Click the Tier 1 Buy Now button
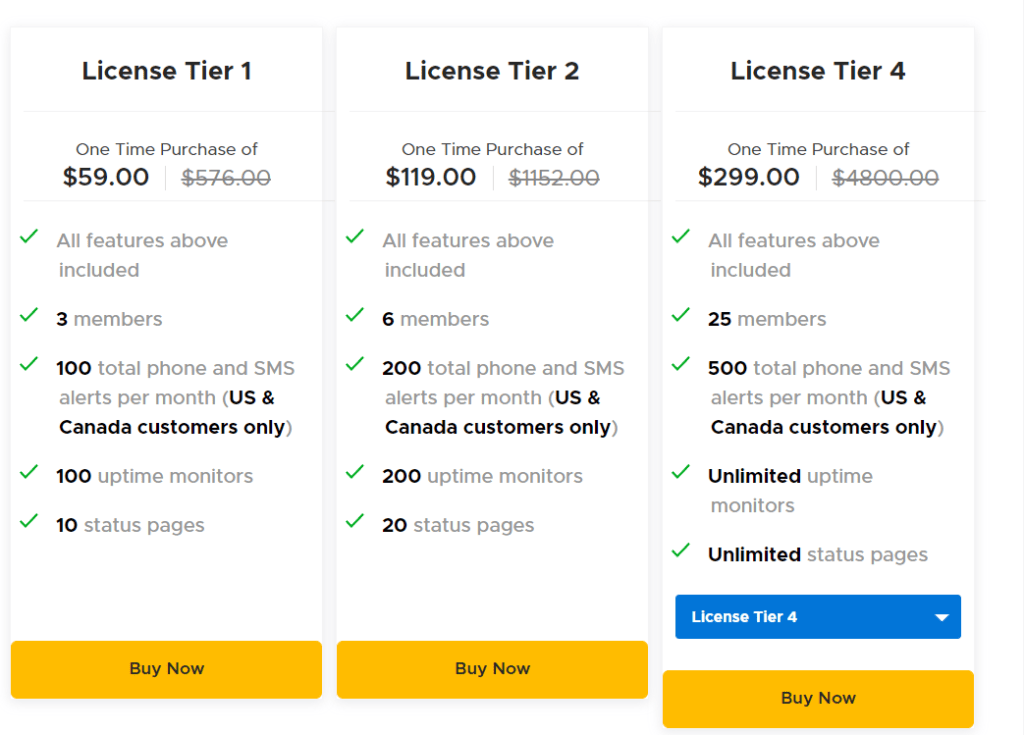1024x735 pixels. (166, 669)
